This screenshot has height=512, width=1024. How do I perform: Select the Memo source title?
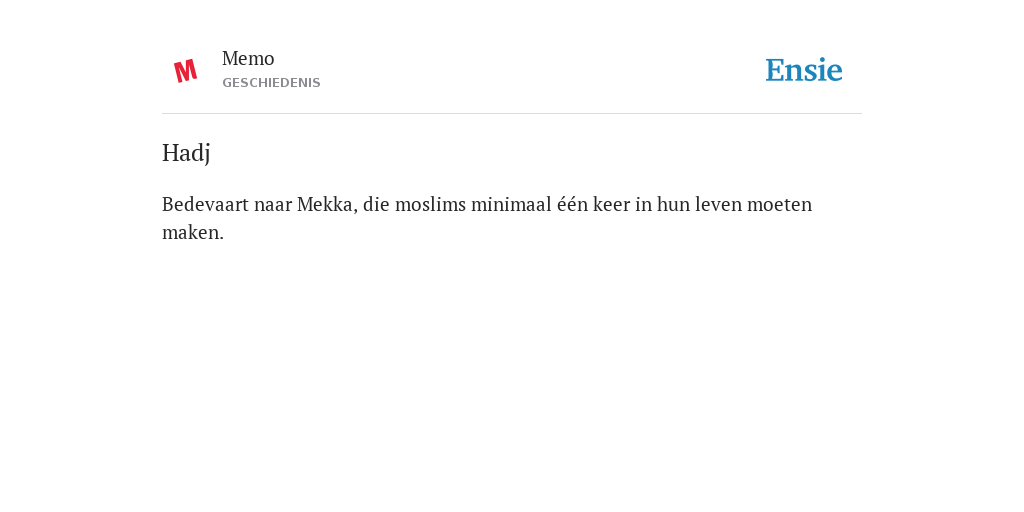(x=248, y=59)
